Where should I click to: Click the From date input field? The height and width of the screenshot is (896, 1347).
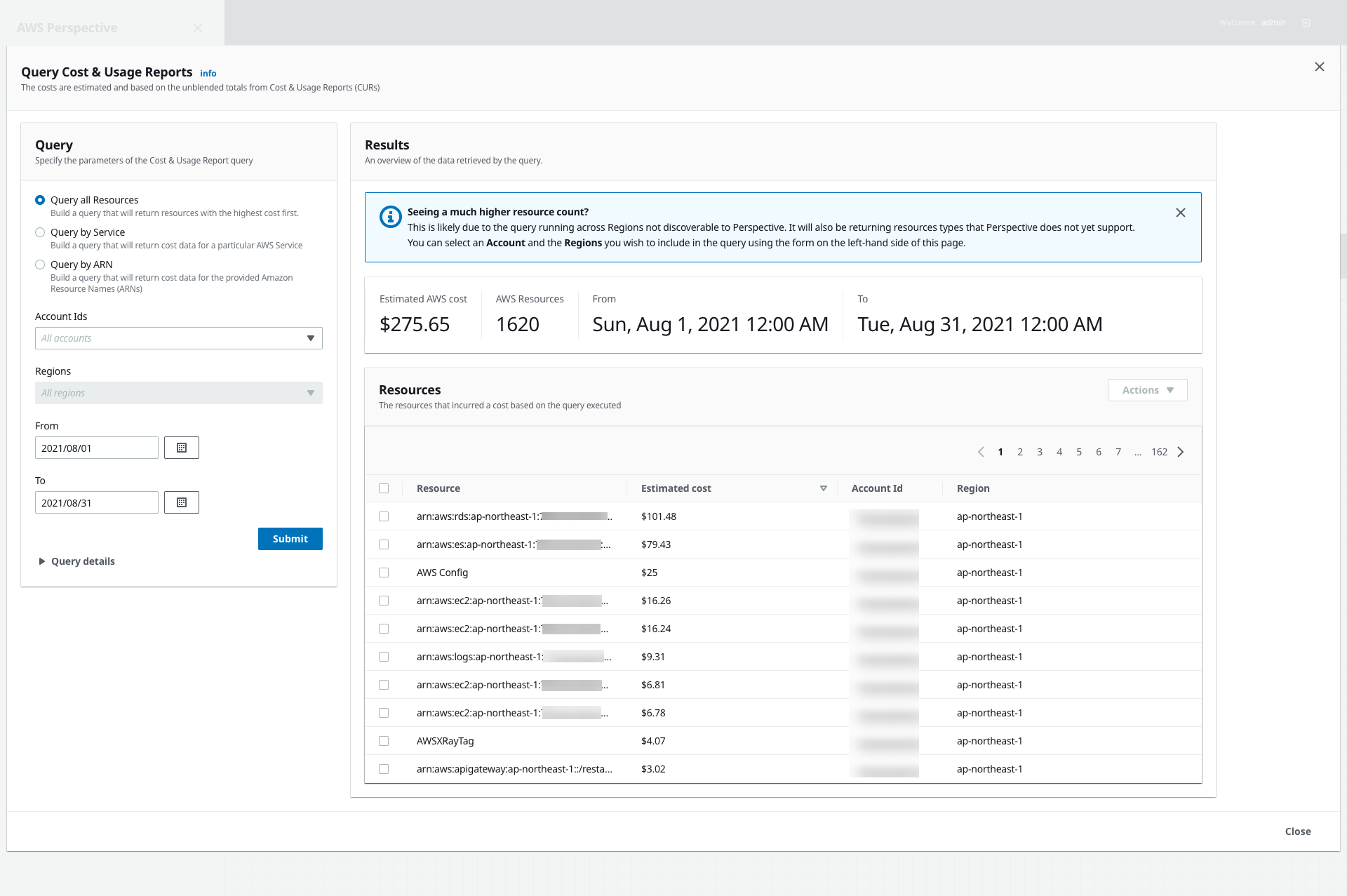coord(97,448)
